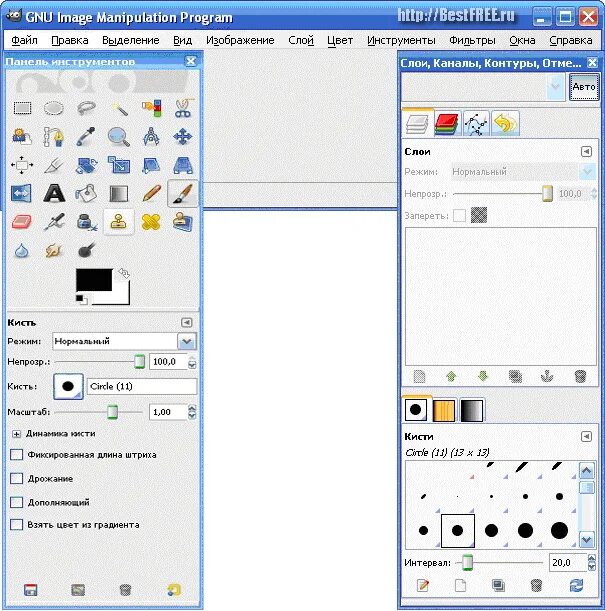Select the Free Select lasso tool

(x=86, y=108)
